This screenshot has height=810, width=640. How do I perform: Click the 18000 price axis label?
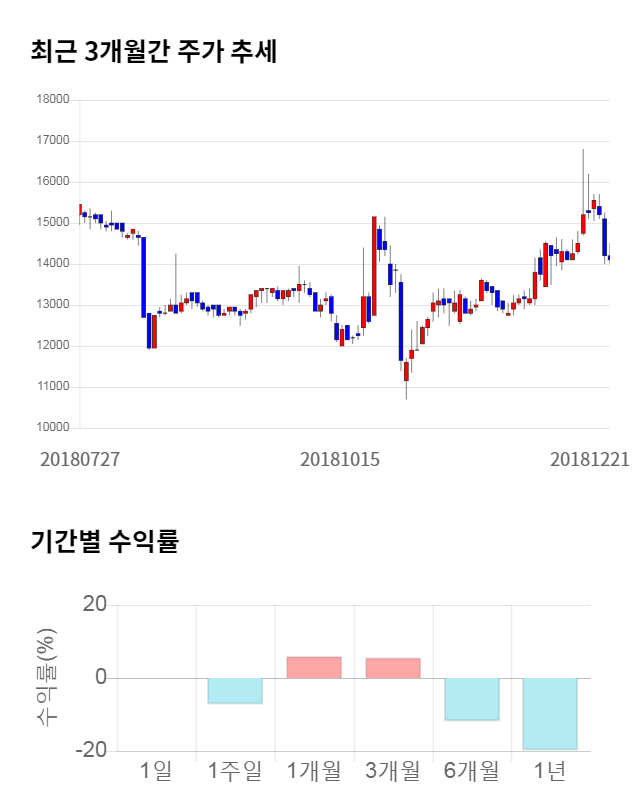pos(52,100)
